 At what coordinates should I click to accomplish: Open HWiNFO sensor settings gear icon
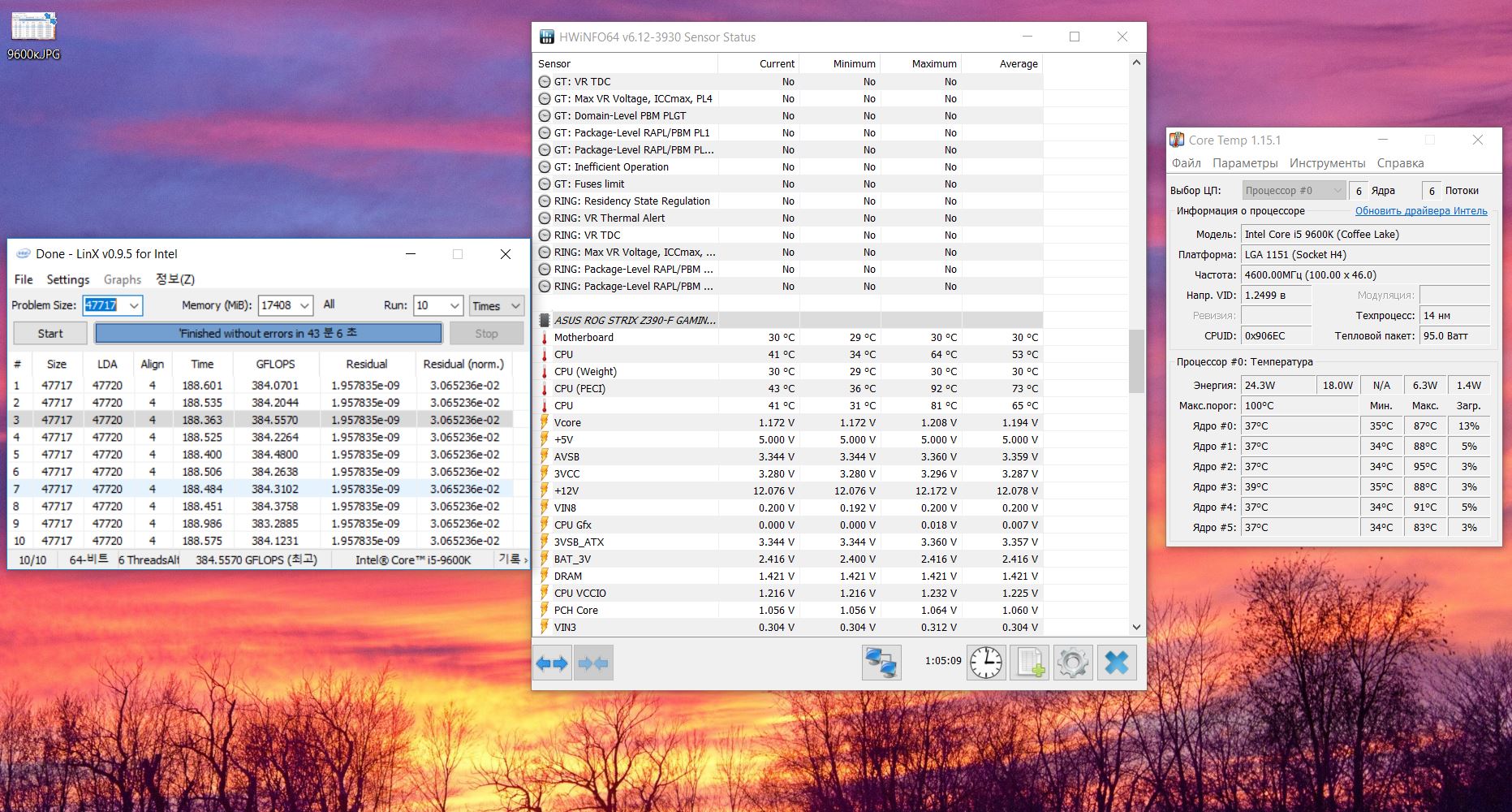click(x=1073, y=663)
